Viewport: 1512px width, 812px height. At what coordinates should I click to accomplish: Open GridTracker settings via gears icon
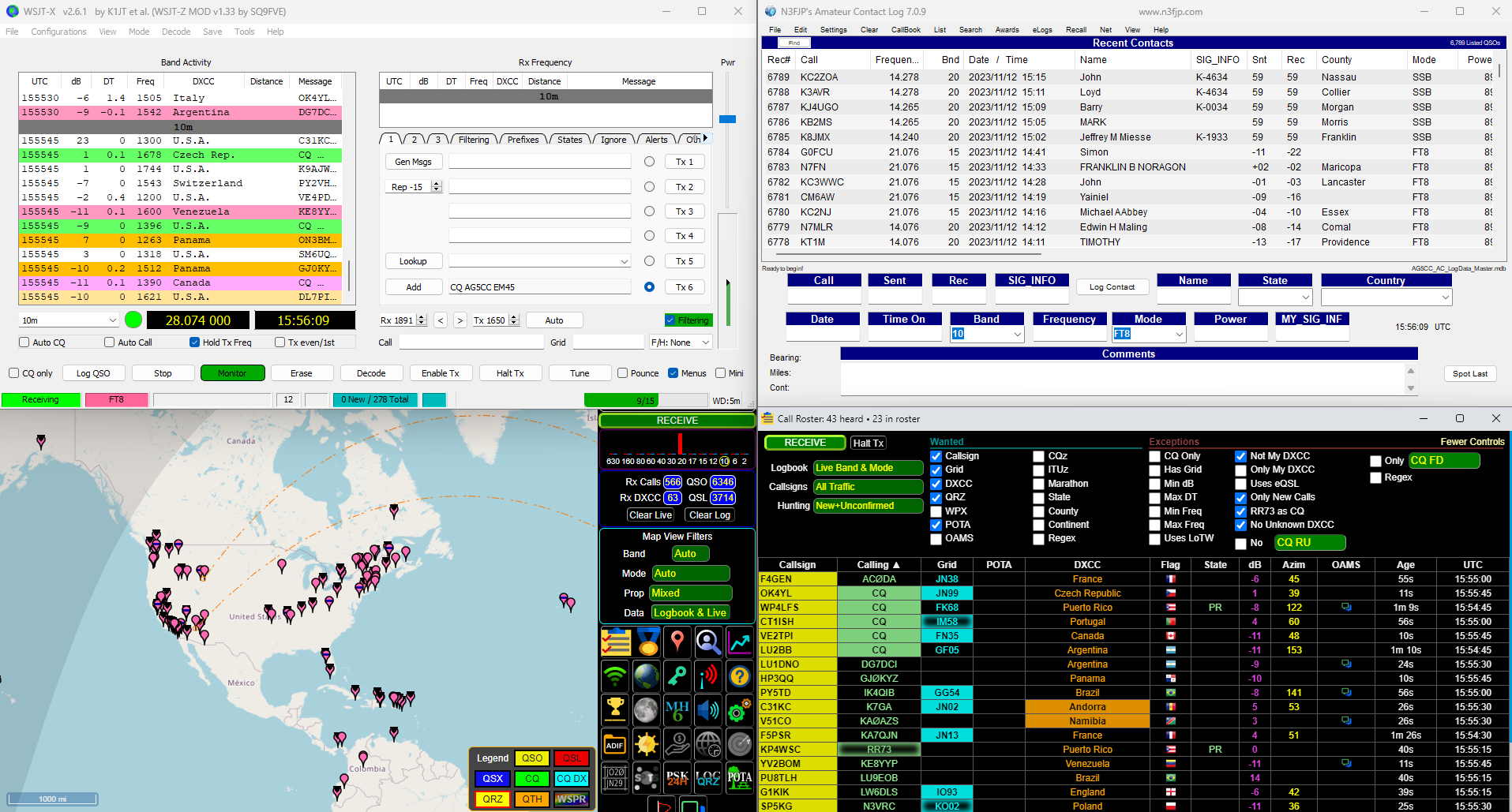(x=738, y=709)
